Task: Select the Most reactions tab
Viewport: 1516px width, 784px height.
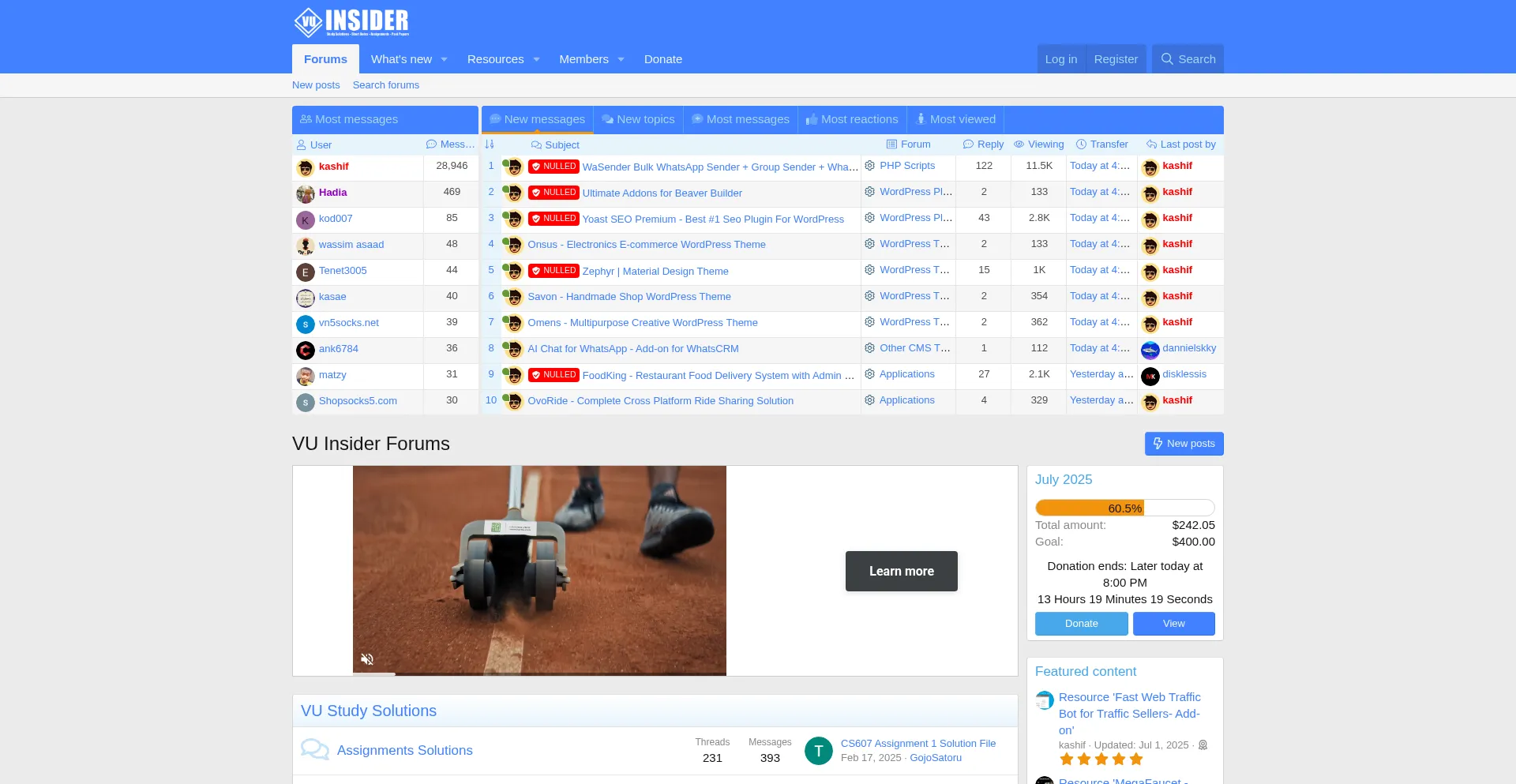Action: (851, 119)
